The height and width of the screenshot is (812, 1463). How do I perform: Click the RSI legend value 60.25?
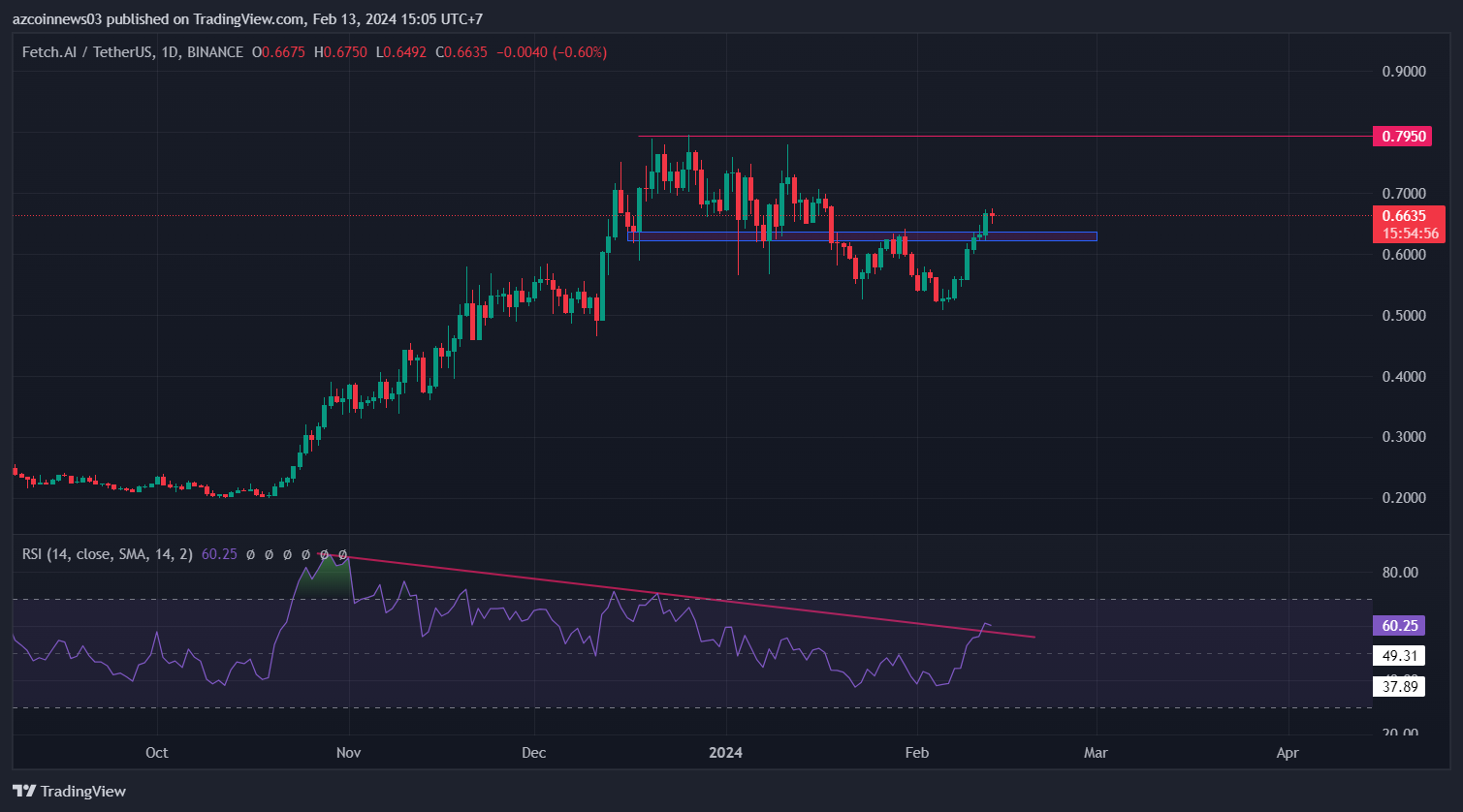point(217,554)
